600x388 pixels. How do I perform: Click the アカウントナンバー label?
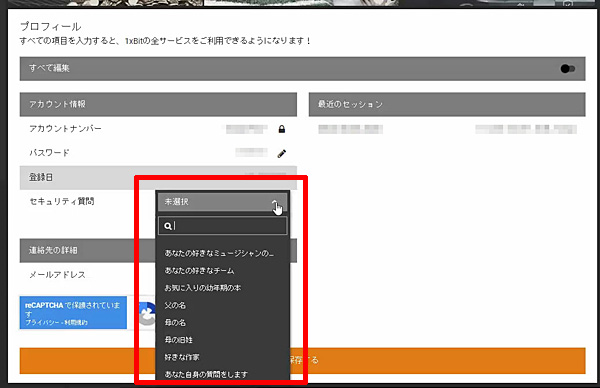[65, 129]
